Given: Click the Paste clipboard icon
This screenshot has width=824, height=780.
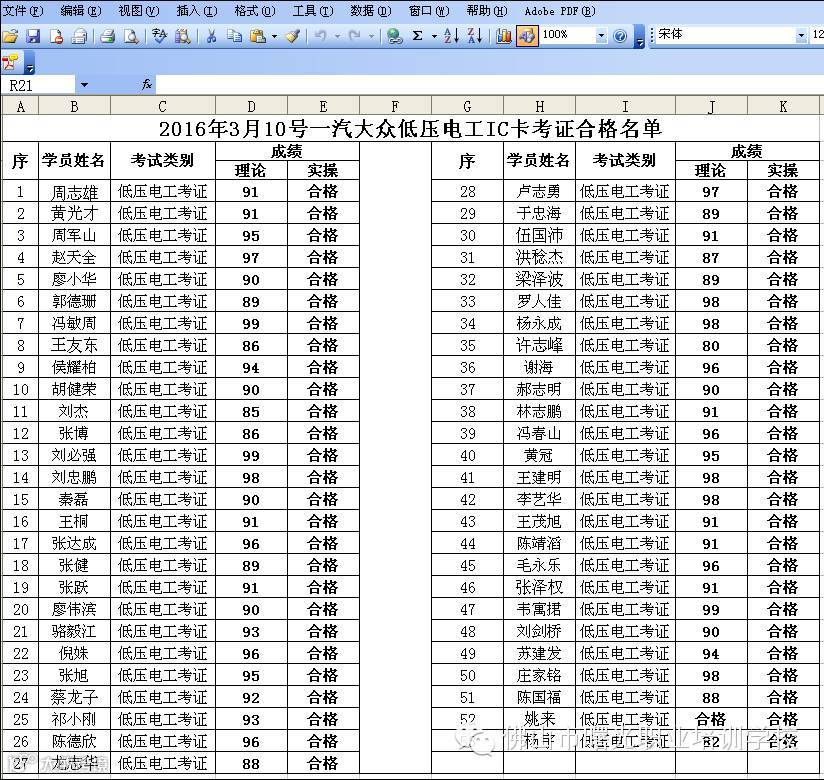Looking at the screenshot, I should pyautogui.click(x=258, y=36).
